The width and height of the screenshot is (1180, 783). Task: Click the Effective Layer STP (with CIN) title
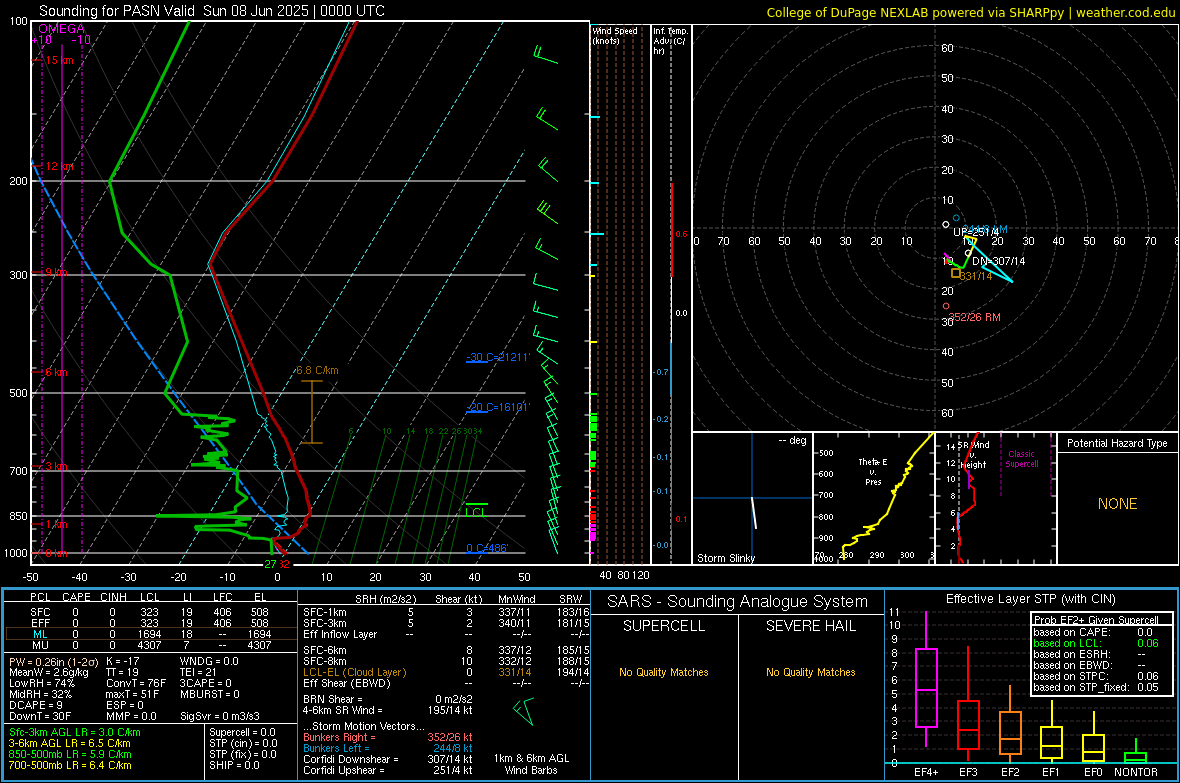tap(1030, 599)
